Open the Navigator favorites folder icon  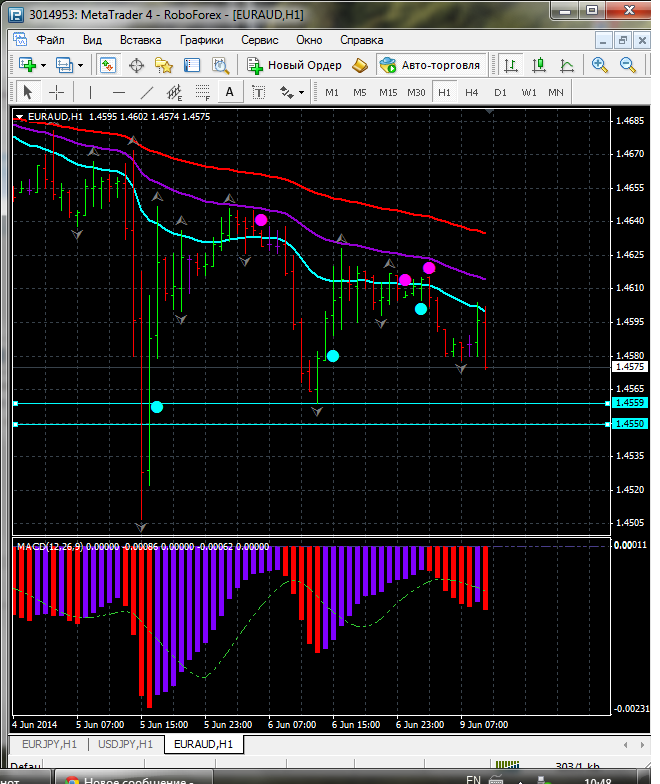[x=164, y=66]
